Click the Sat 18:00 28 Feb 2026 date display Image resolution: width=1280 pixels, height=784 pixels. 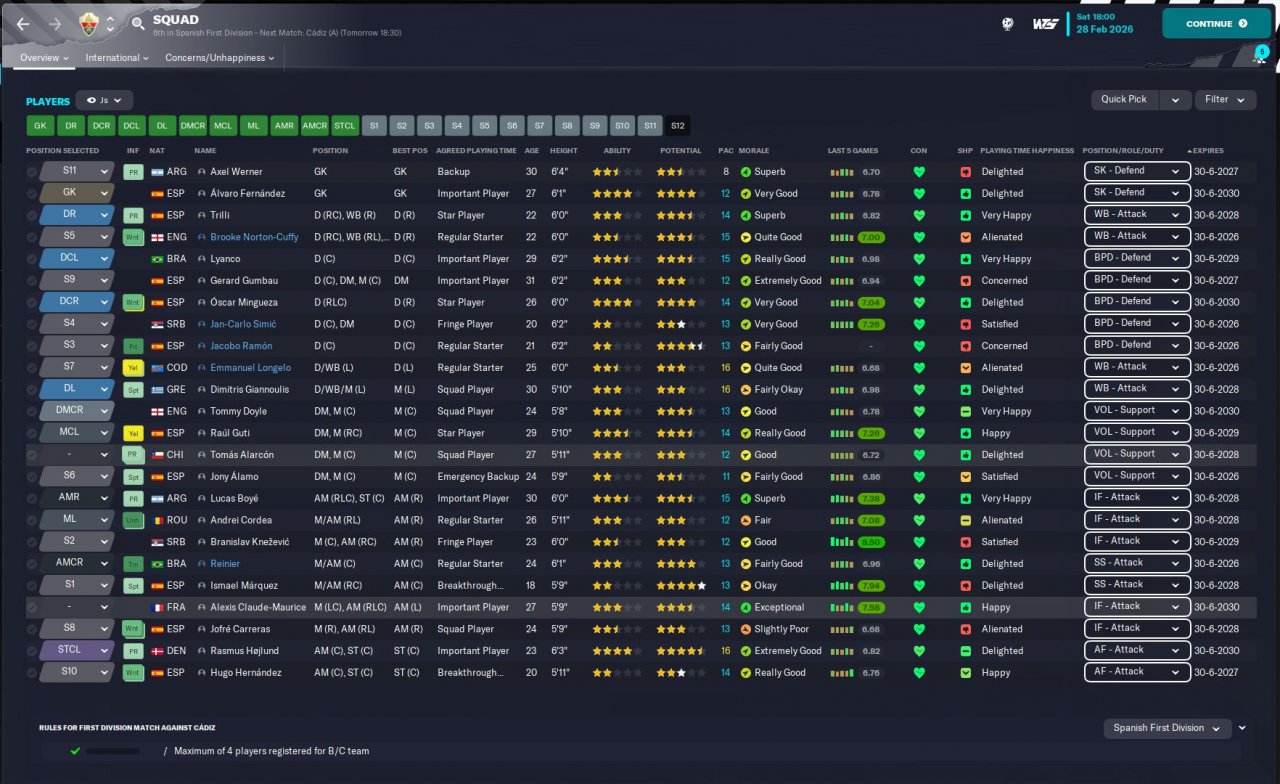point(1105,23)
